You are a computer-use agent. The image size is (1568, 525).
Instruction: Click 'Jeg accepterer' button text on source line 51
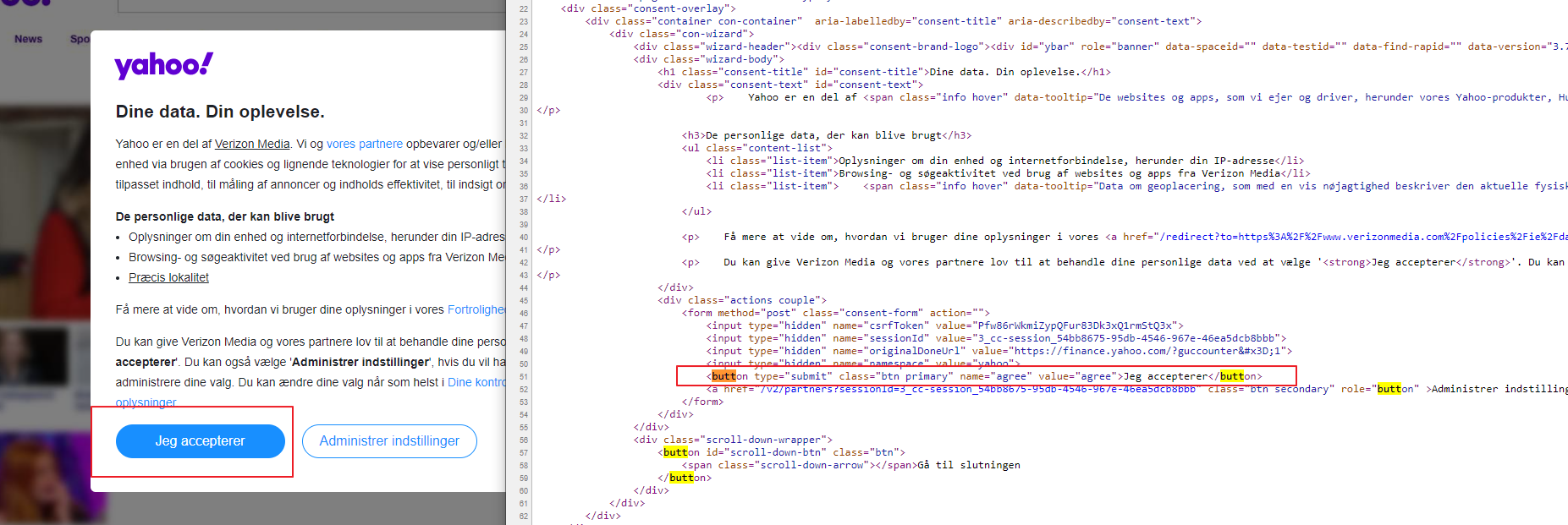(x=1165, y=376)
